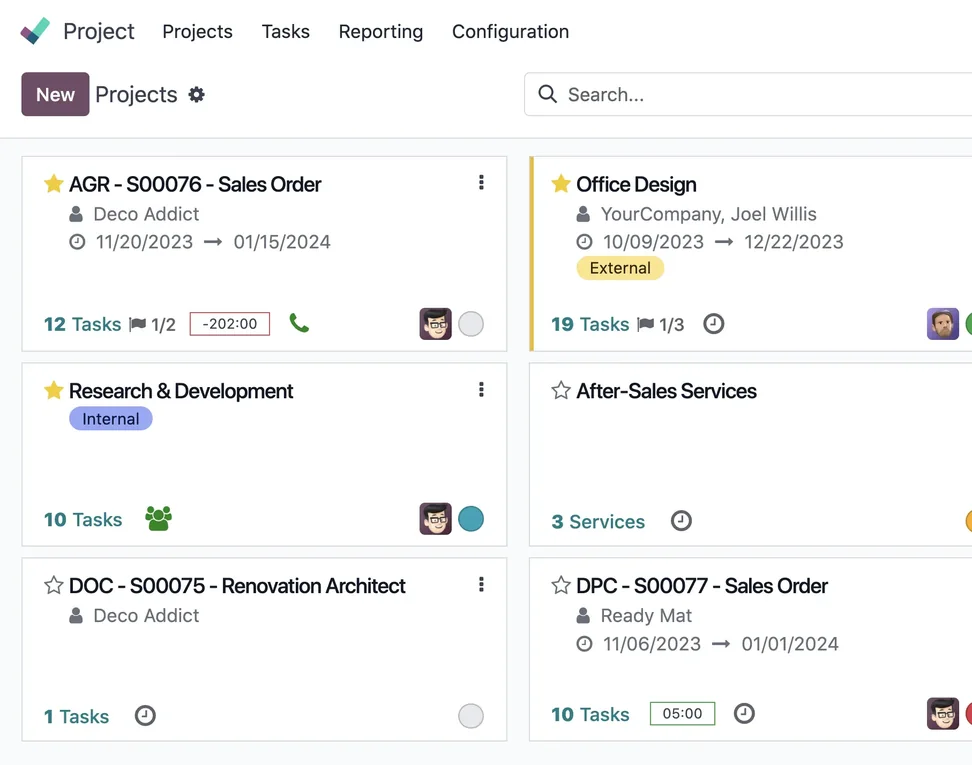Screen dimensions: 972x765
Task: Open the Projects menu
Action: 197,32
